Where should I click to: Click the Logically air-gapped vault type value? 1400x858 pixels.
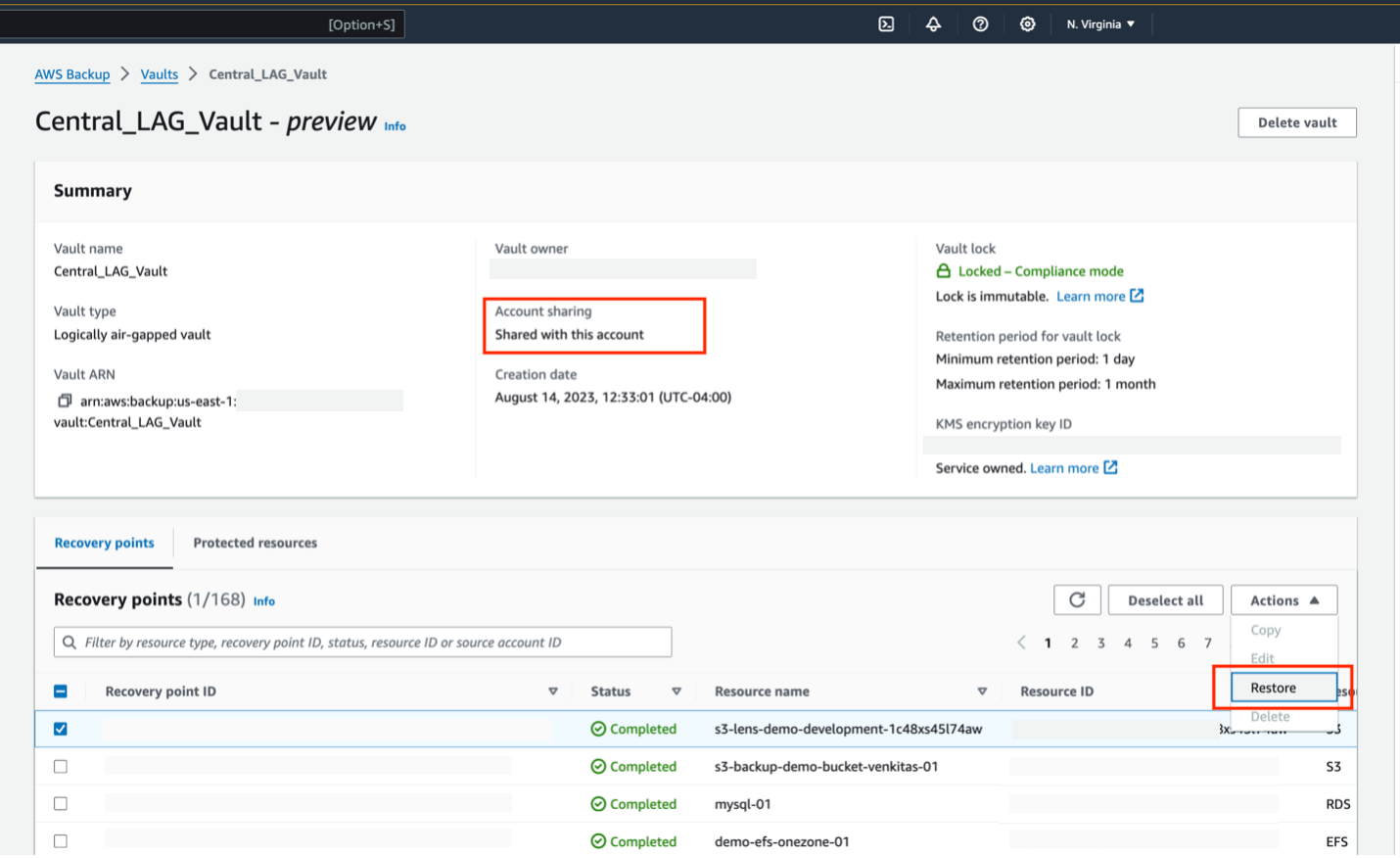pos(132,335)
